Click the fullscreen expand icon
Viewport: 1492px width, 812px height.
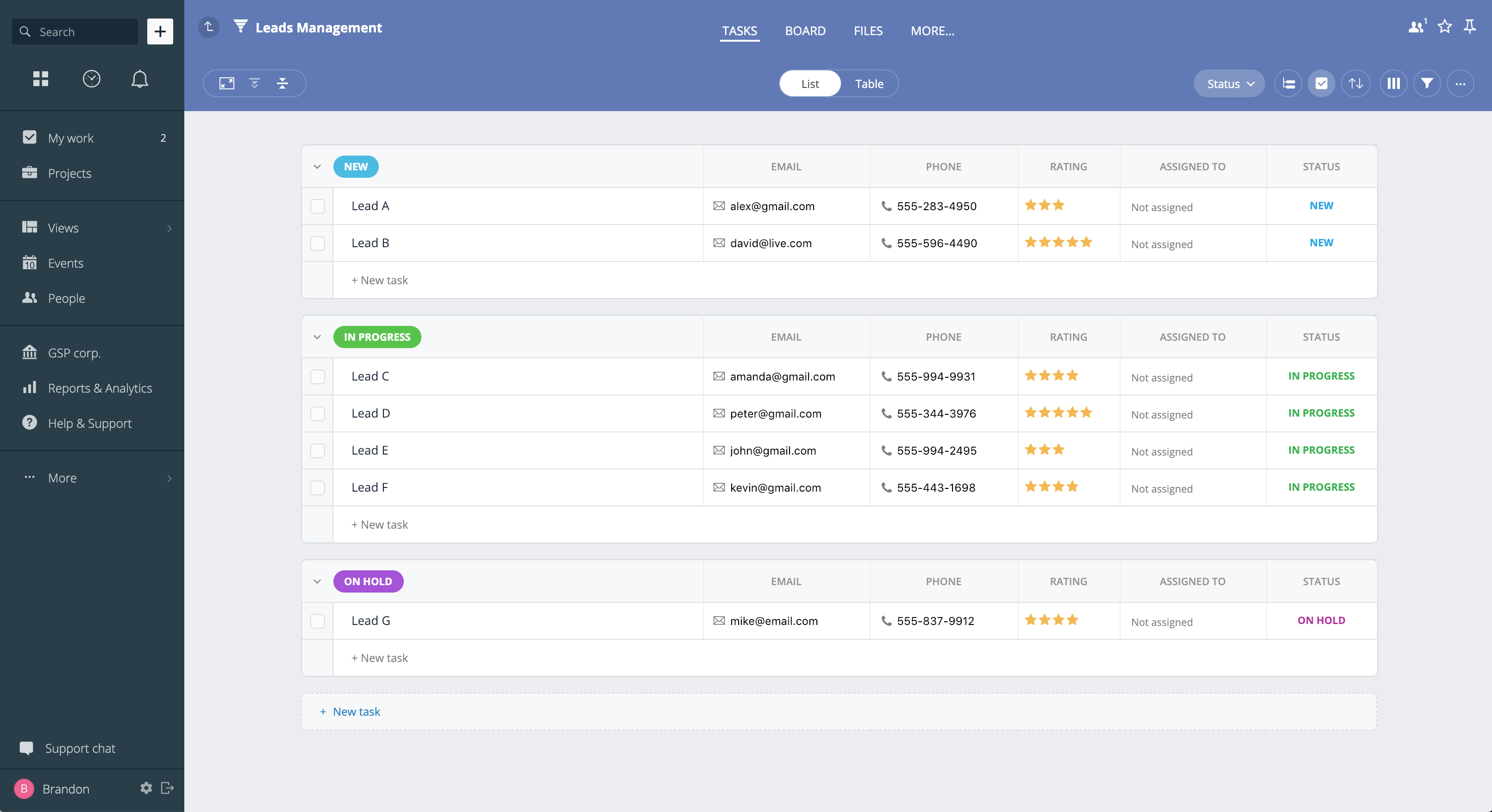226,83
